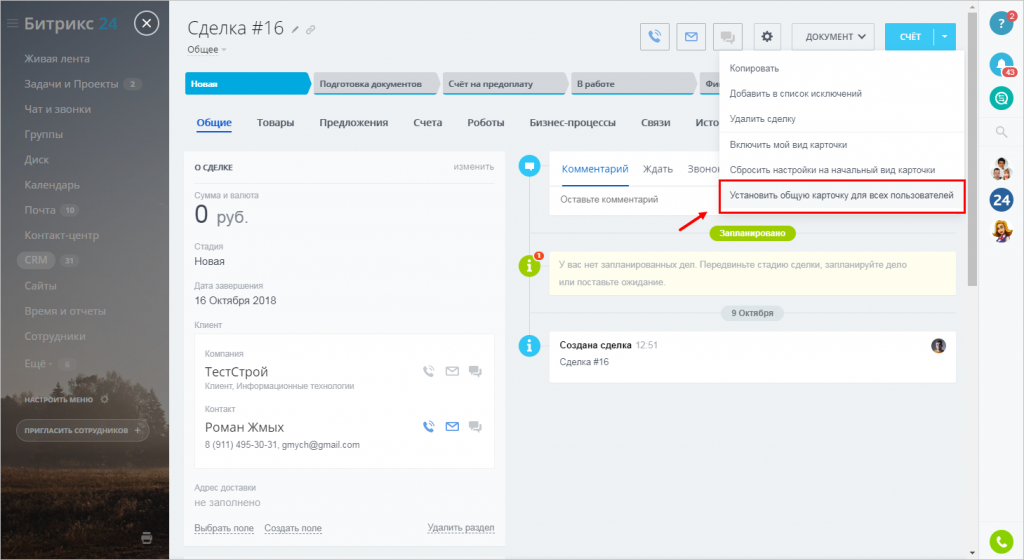
Task: Call company ТестСтрой via phone icon
Action: 428,371
